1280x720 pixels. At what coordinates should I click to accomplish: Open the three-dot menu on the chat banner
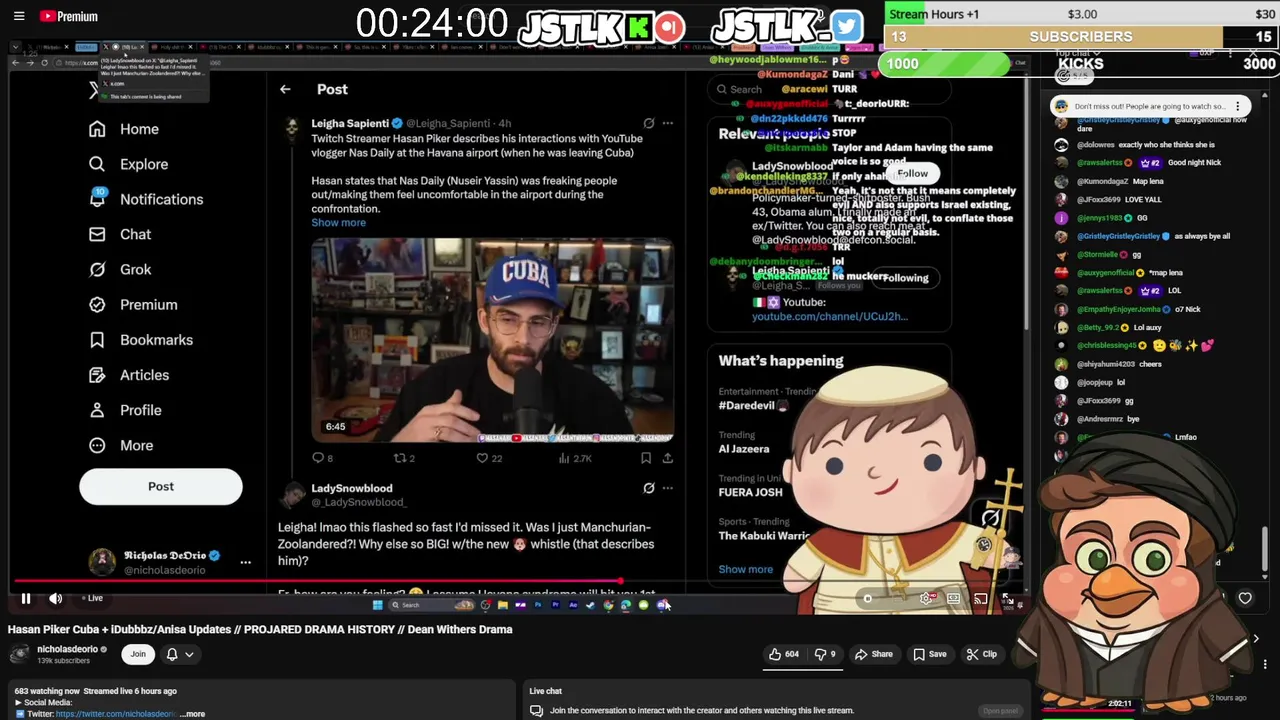pyautogui.click(x=1237, y=106)
